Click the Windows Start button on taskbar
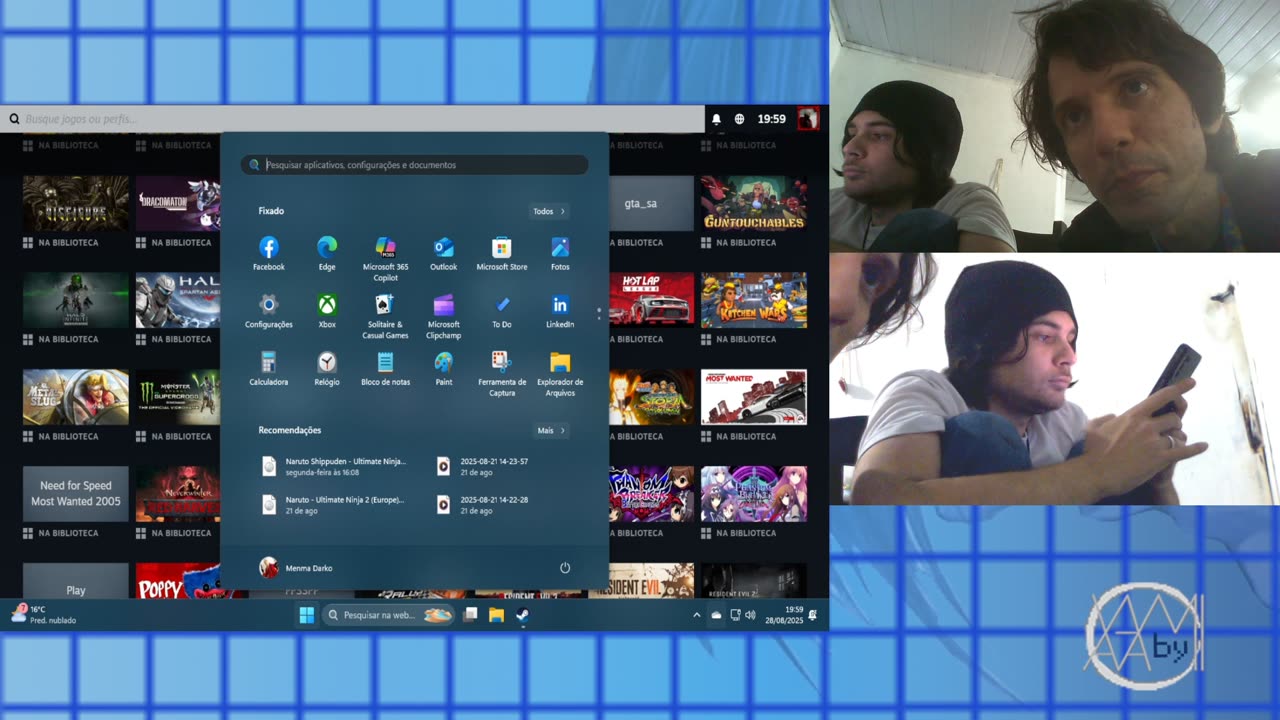Screen dimensions: 1280x720 click(x=306, y=615)
